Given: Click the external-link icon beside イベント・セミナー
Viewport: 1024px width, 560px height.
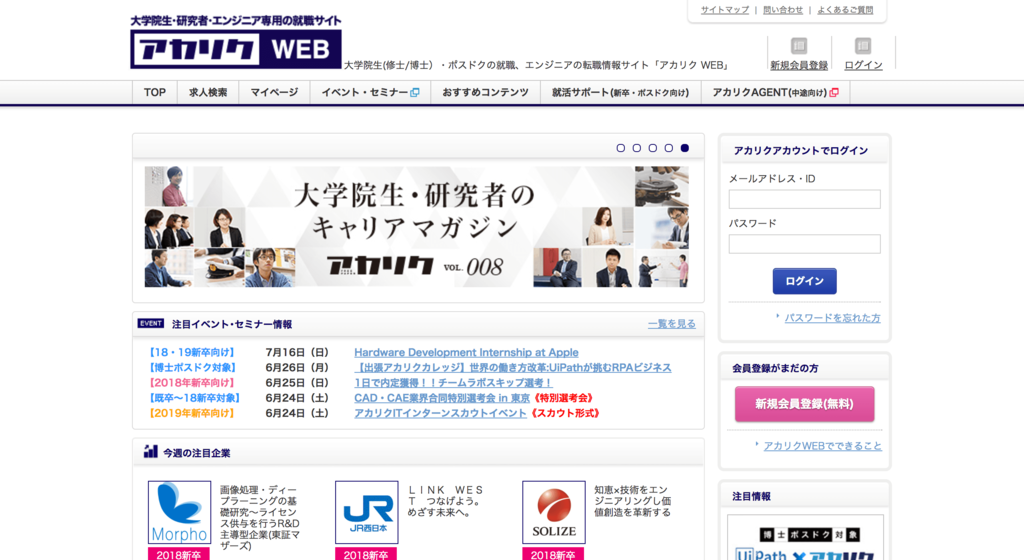Looking at the screenshot, I should (415, 93).
